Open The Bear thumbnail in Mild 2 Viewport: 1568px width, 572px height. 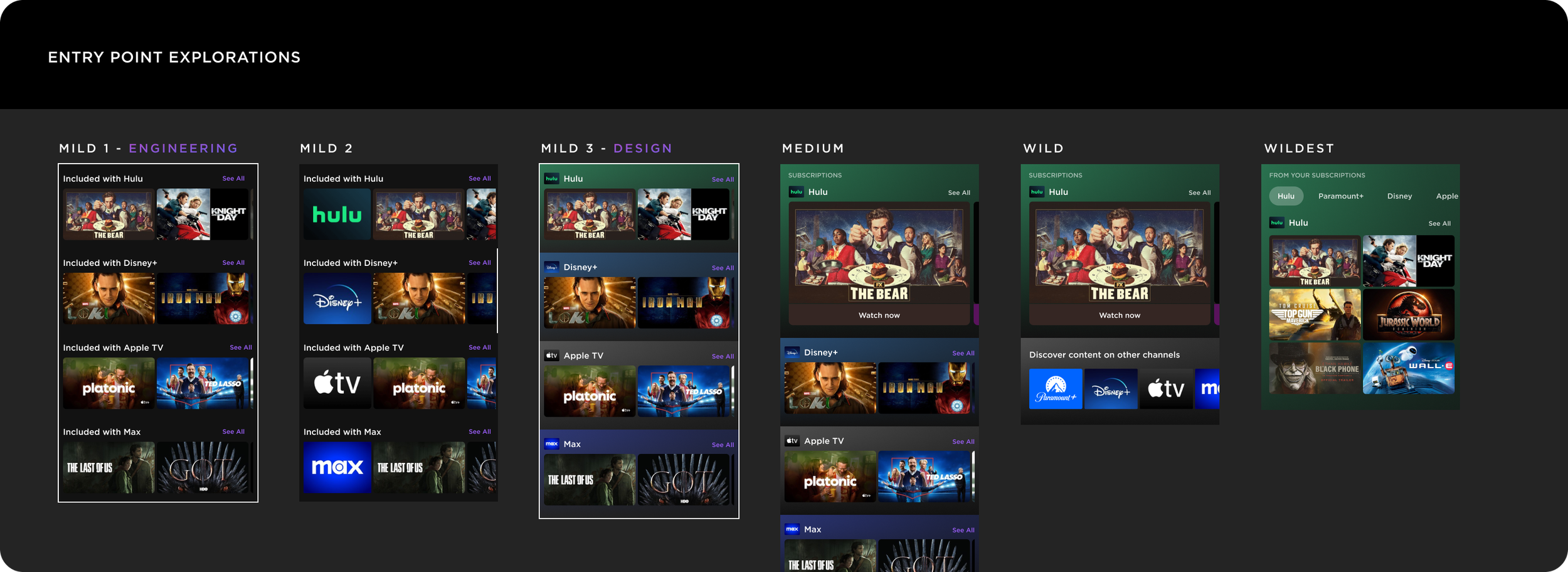pos(419,214)
